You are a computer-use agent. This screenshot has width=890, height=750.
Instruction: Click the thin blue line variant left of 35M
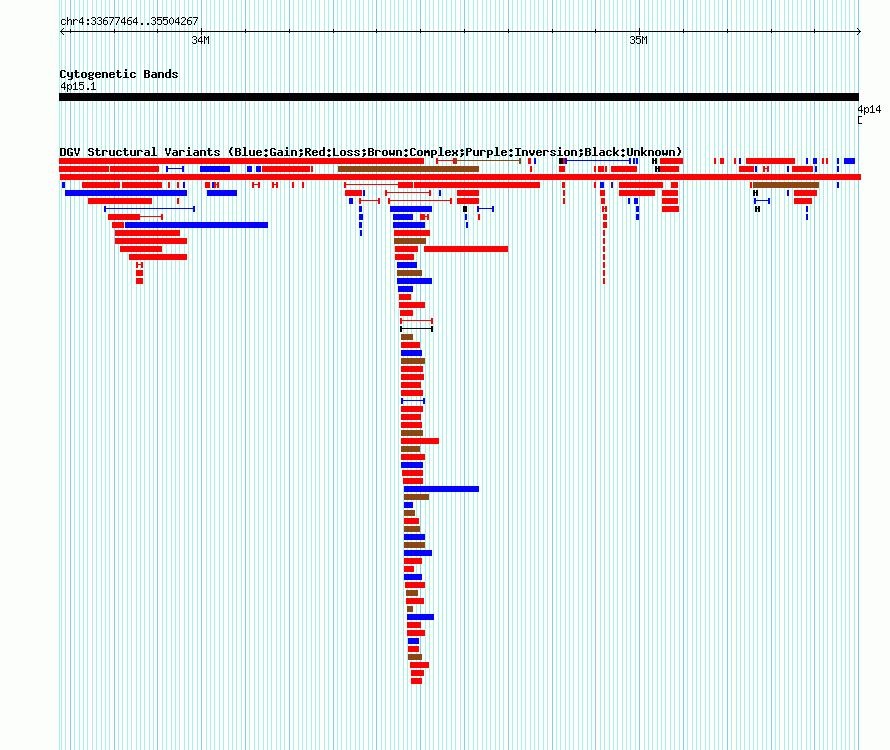click(x=598, y=161)
